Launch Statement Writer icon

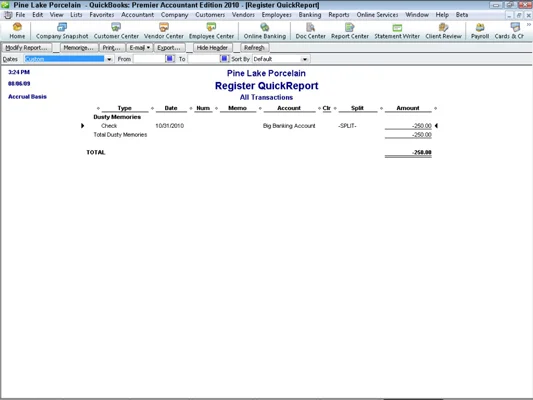397,31
